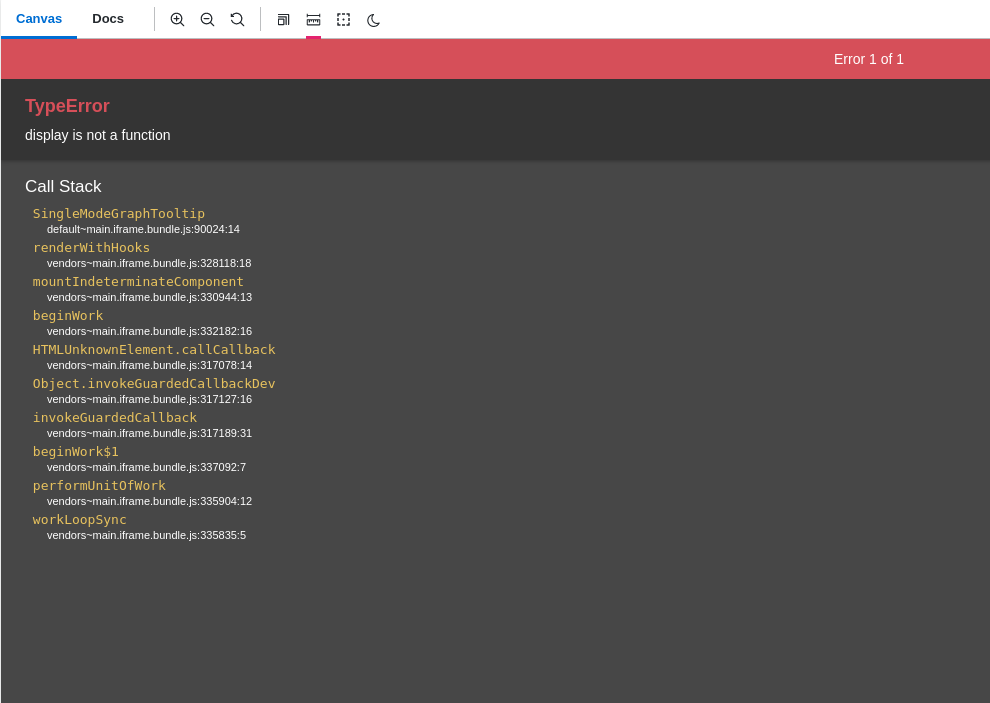The width and height of the screenshot is (990, 703).
Task: Switch to the Docs tab
Action: click(107, 18)
